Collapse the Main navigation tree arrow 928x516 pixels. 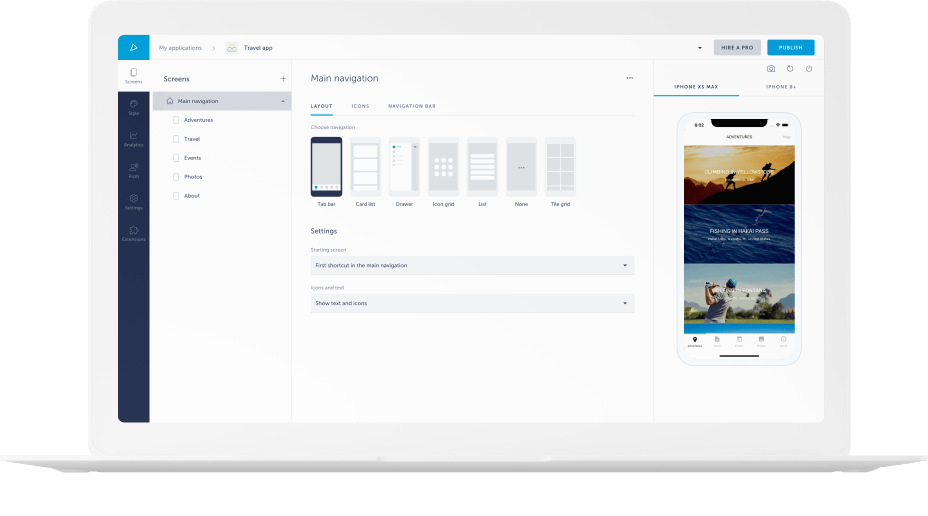283,101
